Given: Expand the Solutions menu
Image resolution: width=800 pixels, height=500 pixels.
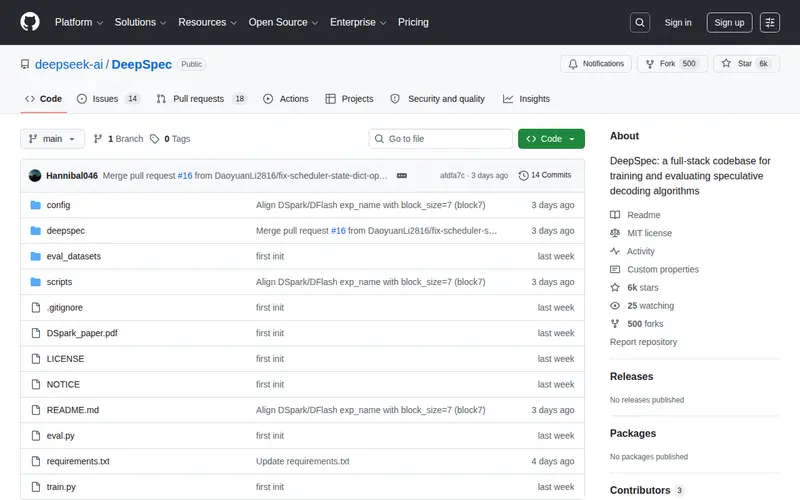Looking at the screenshot, I should [x=140, y=22].
